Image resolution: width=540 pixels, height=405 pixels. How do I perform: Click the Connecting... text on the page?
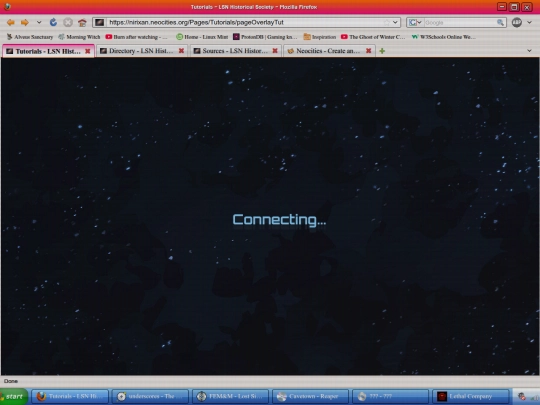pos(279,220)
